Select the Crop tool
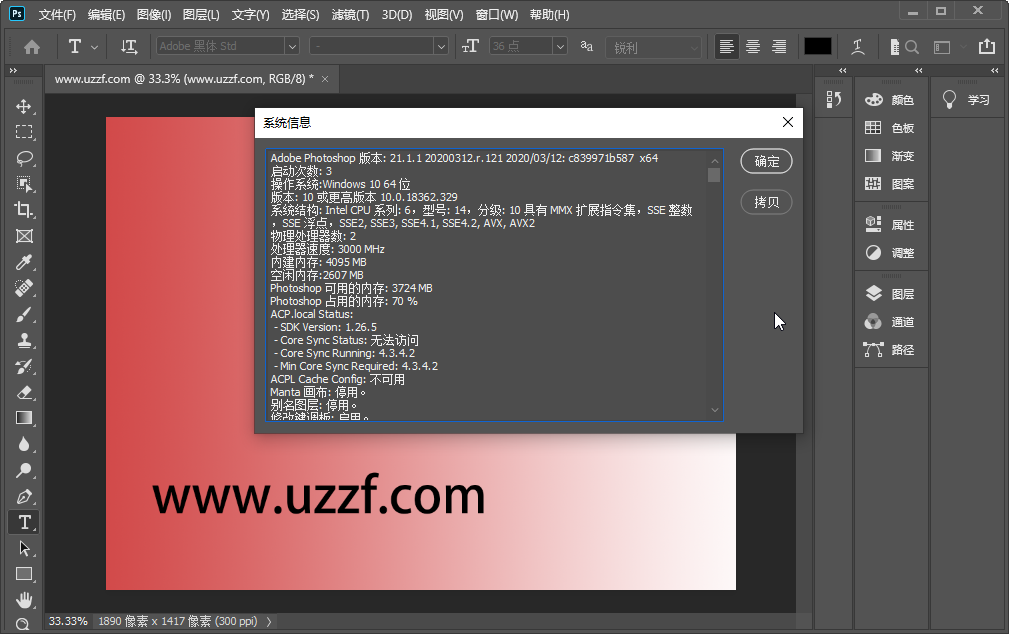Image resolution: width=1009 pixels, height=634 pixels. click(24, 210)
